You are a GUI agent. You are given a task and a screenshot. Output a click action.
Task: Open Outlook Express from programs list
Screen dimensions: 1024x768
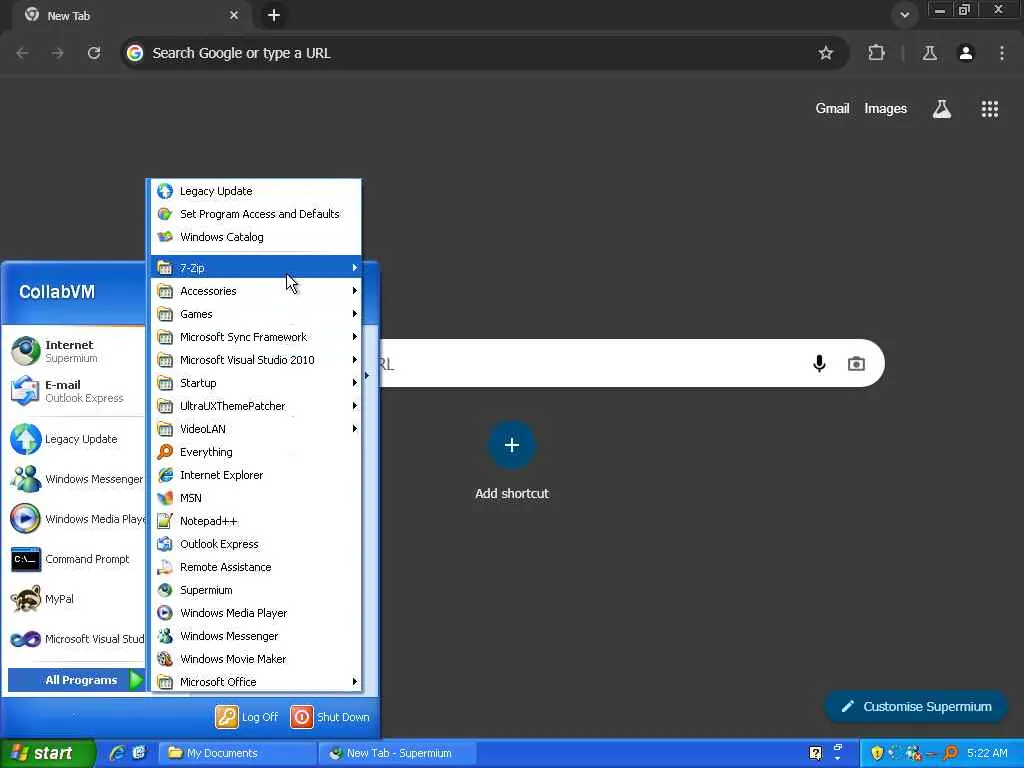click(x=256, y=544)
